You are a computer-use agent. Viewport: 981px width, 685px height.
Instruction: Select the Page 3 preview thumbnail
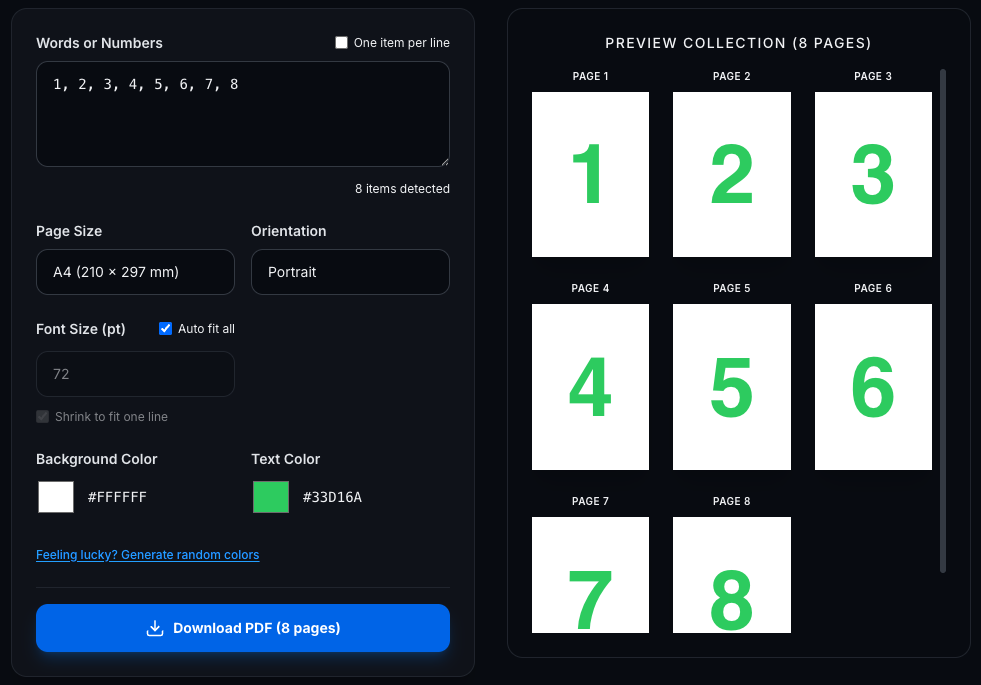click(x=873, y=175)
